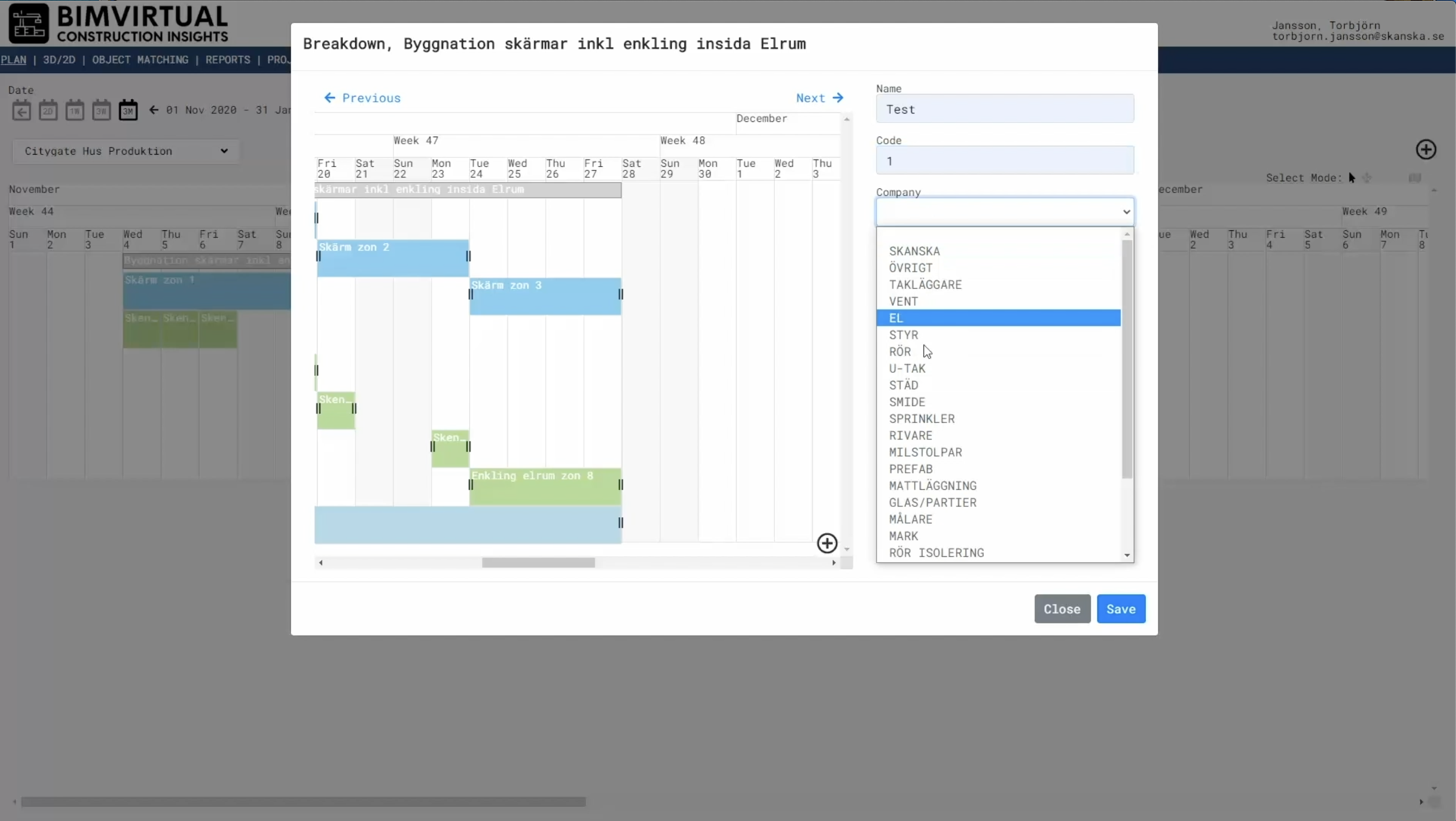Select the Skärm zon 1 bar in background plan

point(207,292)
